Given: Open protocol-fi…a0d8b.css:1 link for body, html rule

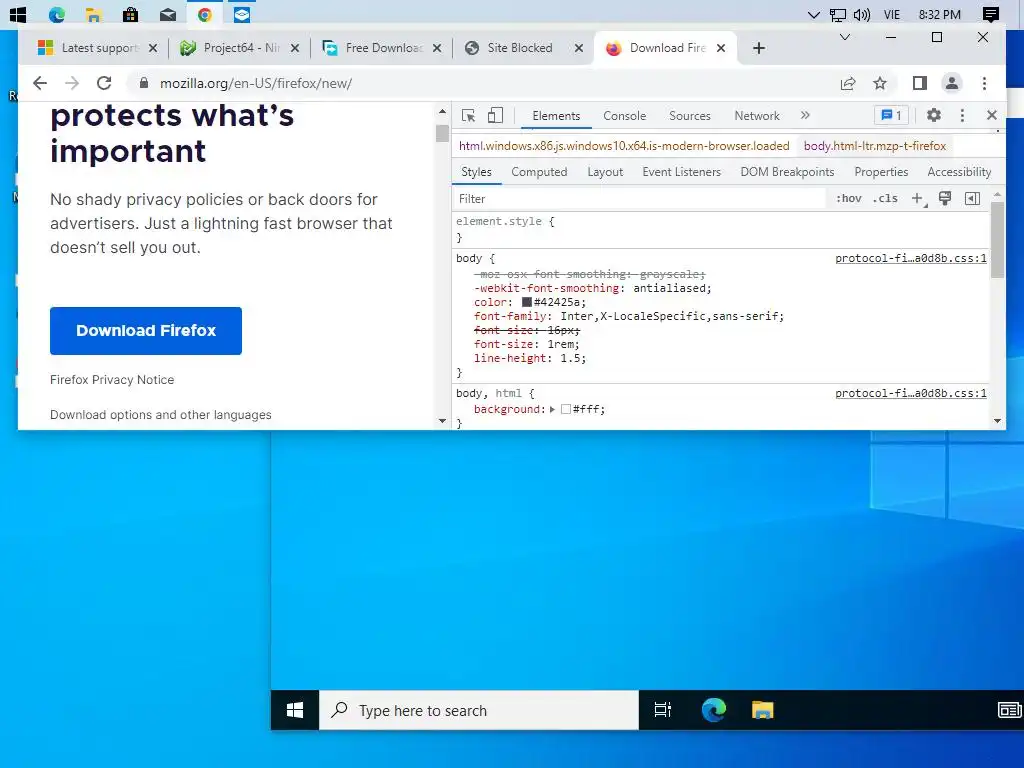Looking at the screenshot, I should tap(910, 393).
